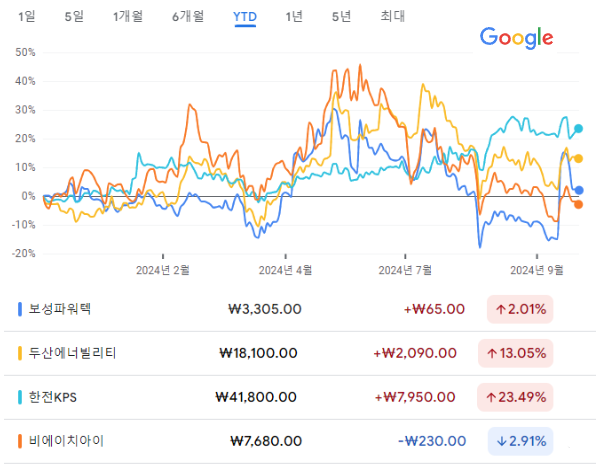The image size is (608, 470).
Task: Click the blue endpoint dot for 보성파워텍
Action: (579, 190)
